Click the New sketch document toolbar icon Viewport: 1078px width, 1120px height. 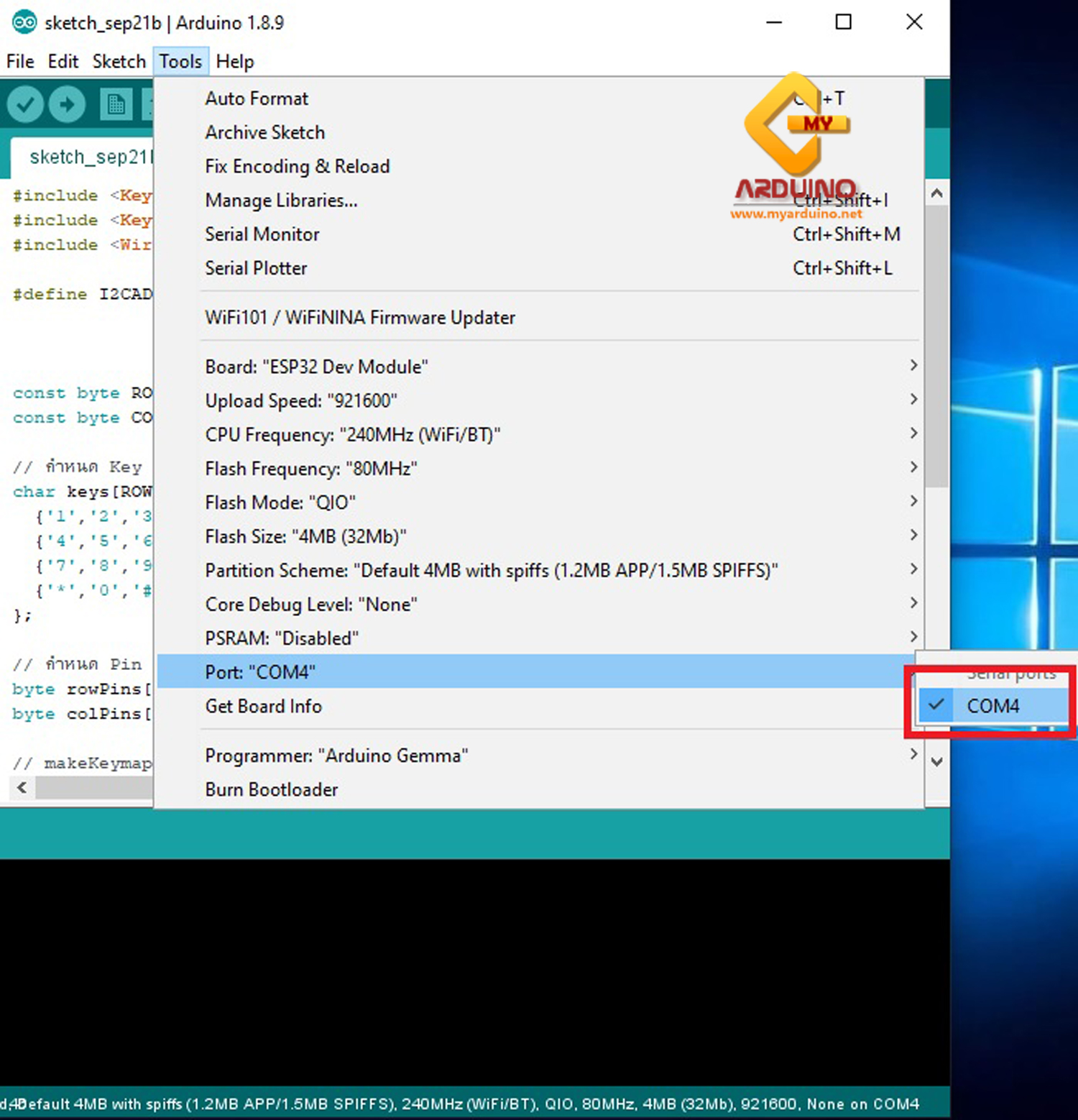tap(115, 104)
